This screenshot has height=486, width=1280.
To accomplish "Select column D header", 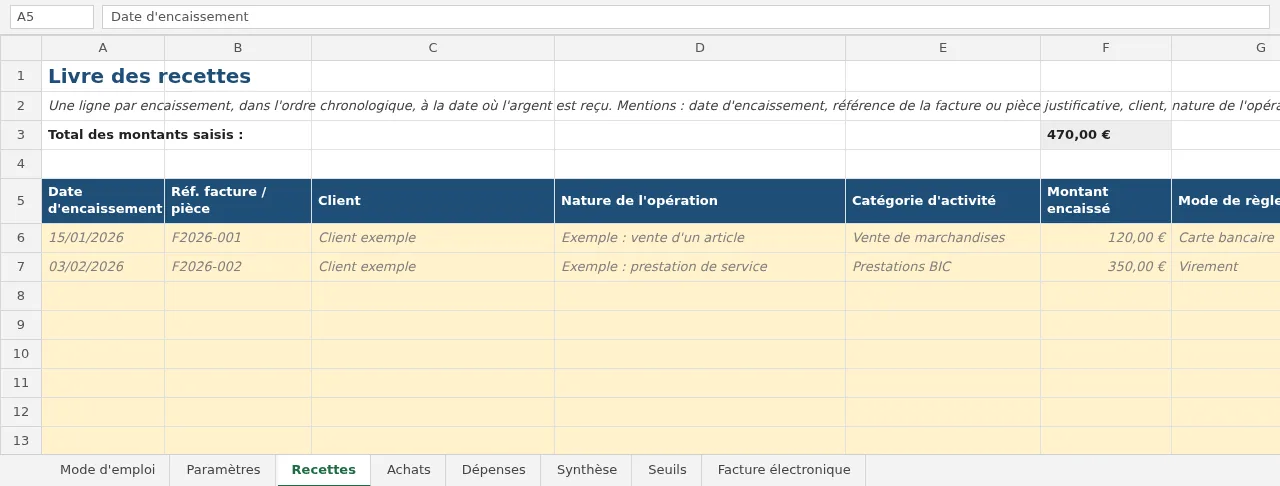I will [x=700, y=48].
